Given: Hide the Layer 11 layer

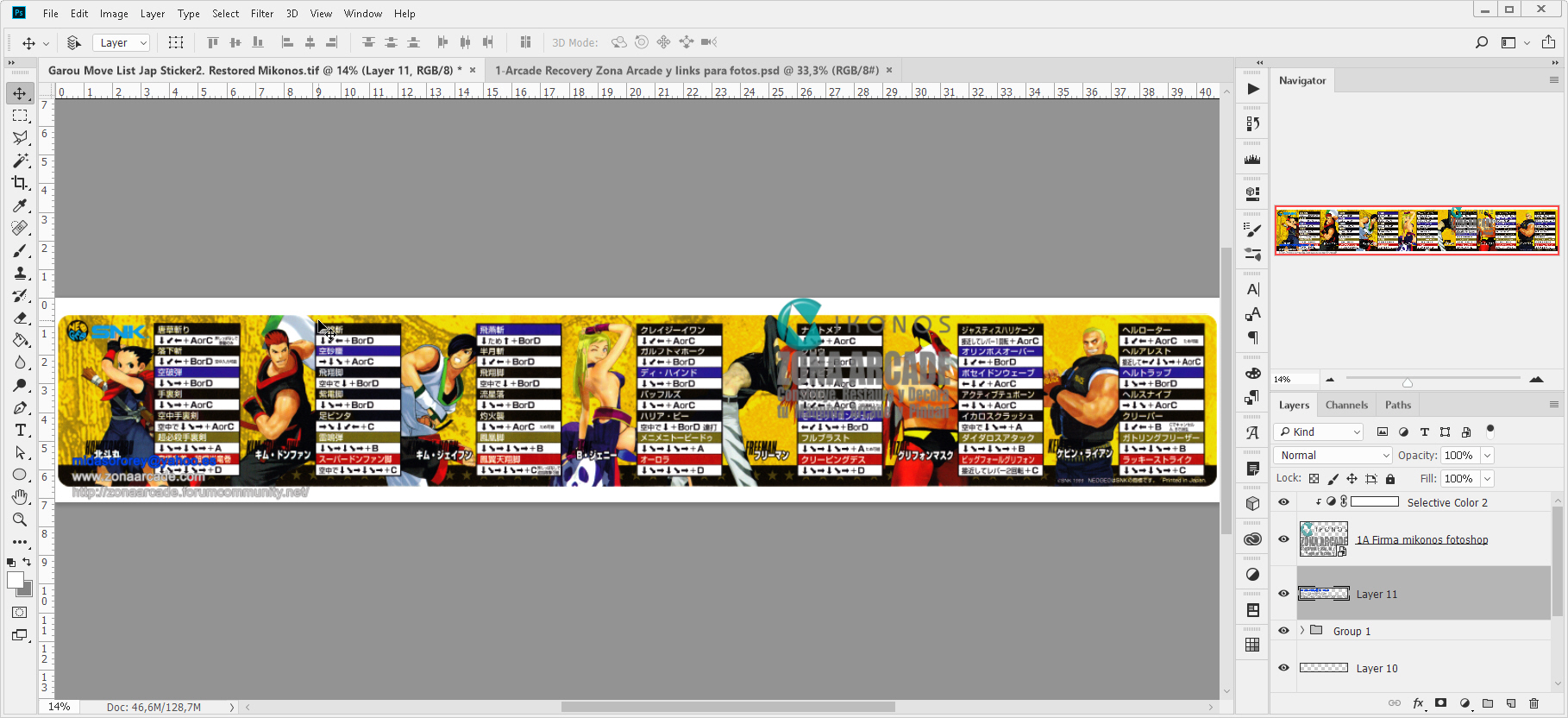Looking at the screenshot, I should point(1283,594).
